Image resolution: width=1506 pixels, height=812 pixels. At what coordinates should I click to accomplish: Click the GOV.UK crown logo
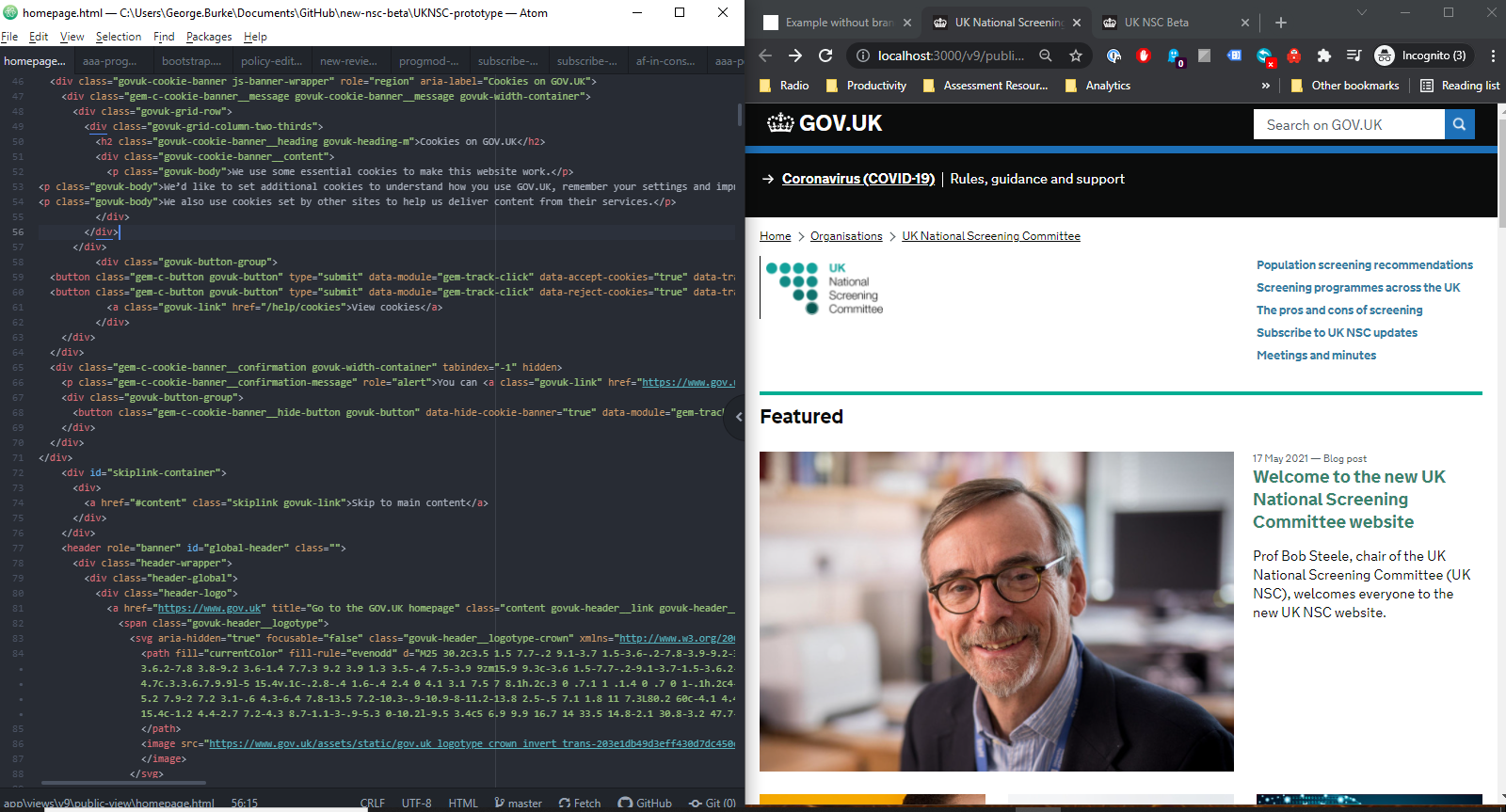click(825, 123)
